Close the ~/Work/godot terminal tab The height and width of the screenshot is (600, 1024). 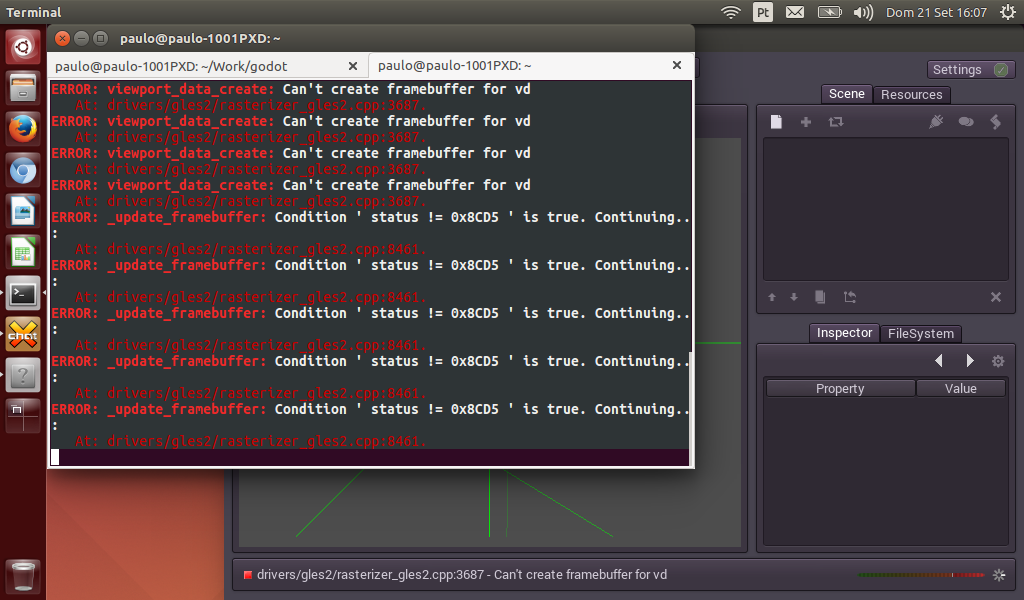(x=353, y=66)
